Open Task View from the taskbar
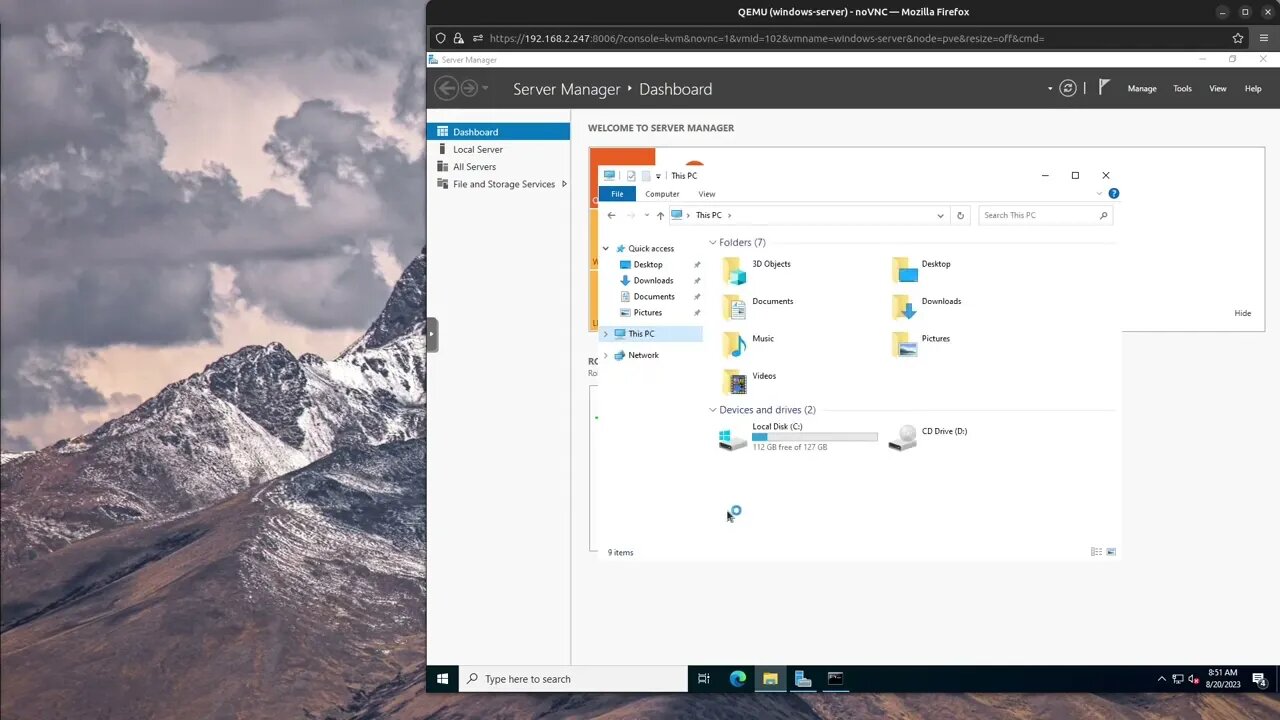 pos(704,679)
